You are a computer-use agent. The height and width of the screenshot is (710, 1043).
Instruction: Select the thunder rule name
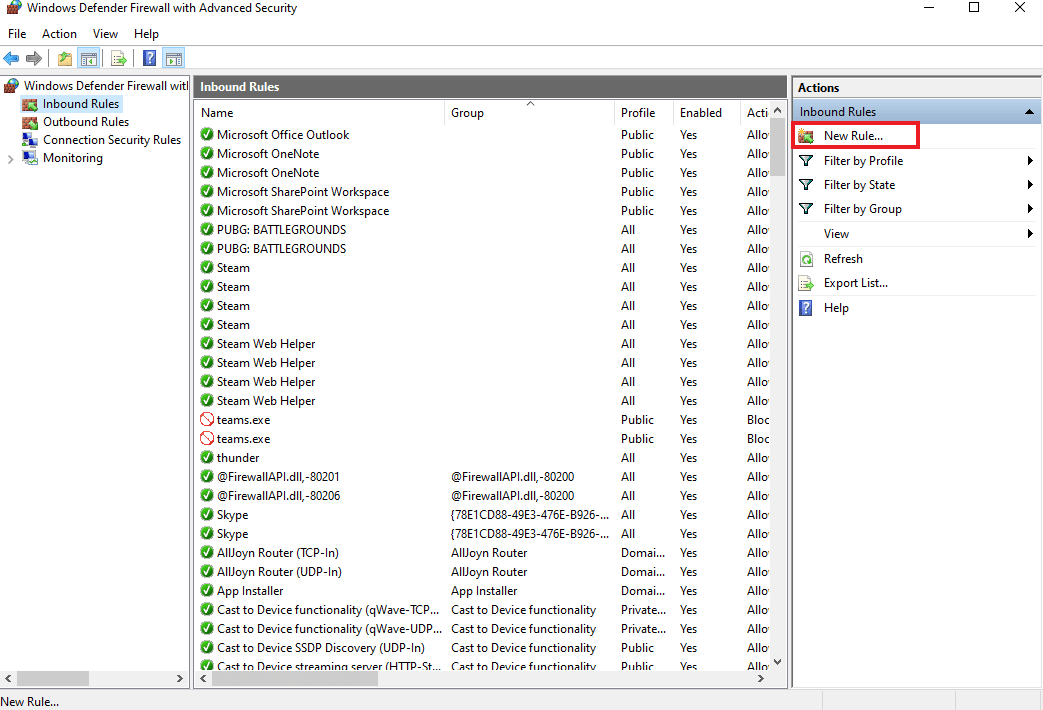[x=237, y=458]
